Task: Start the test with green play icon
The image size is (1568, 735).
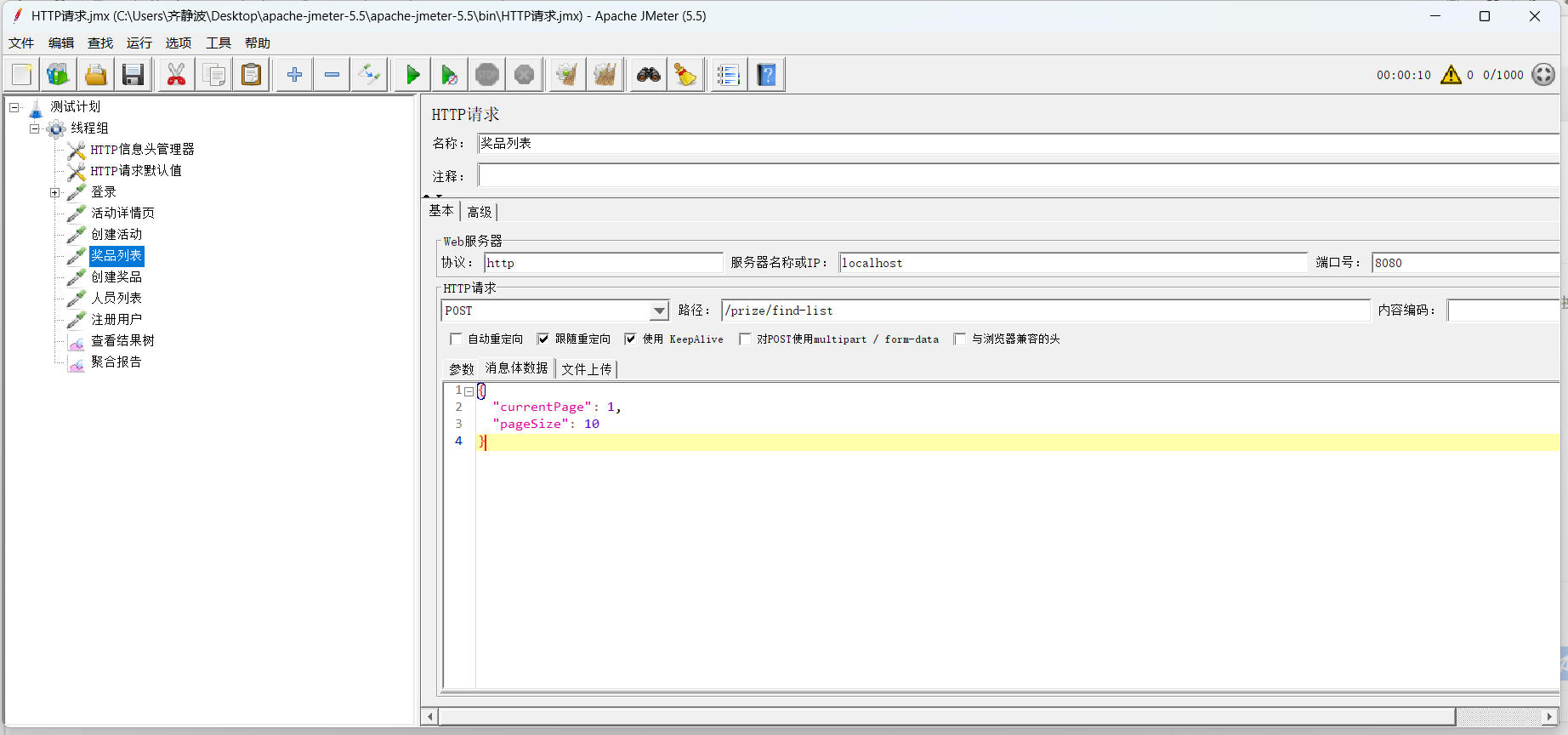Action: (x=412, y=75)
